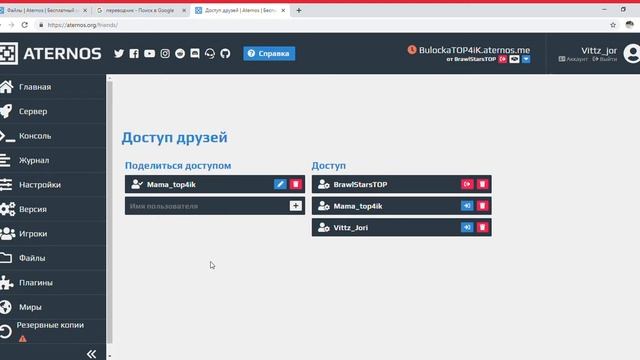This screenshot has height=360, width=640.
Task: Open Игроки players in sidebar
Action: (53, 233)
